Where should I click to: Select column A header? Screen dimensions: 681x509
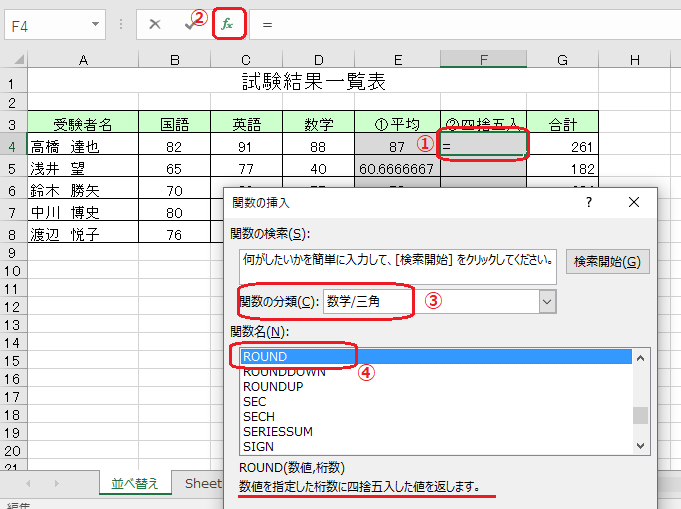pos(83,59)
